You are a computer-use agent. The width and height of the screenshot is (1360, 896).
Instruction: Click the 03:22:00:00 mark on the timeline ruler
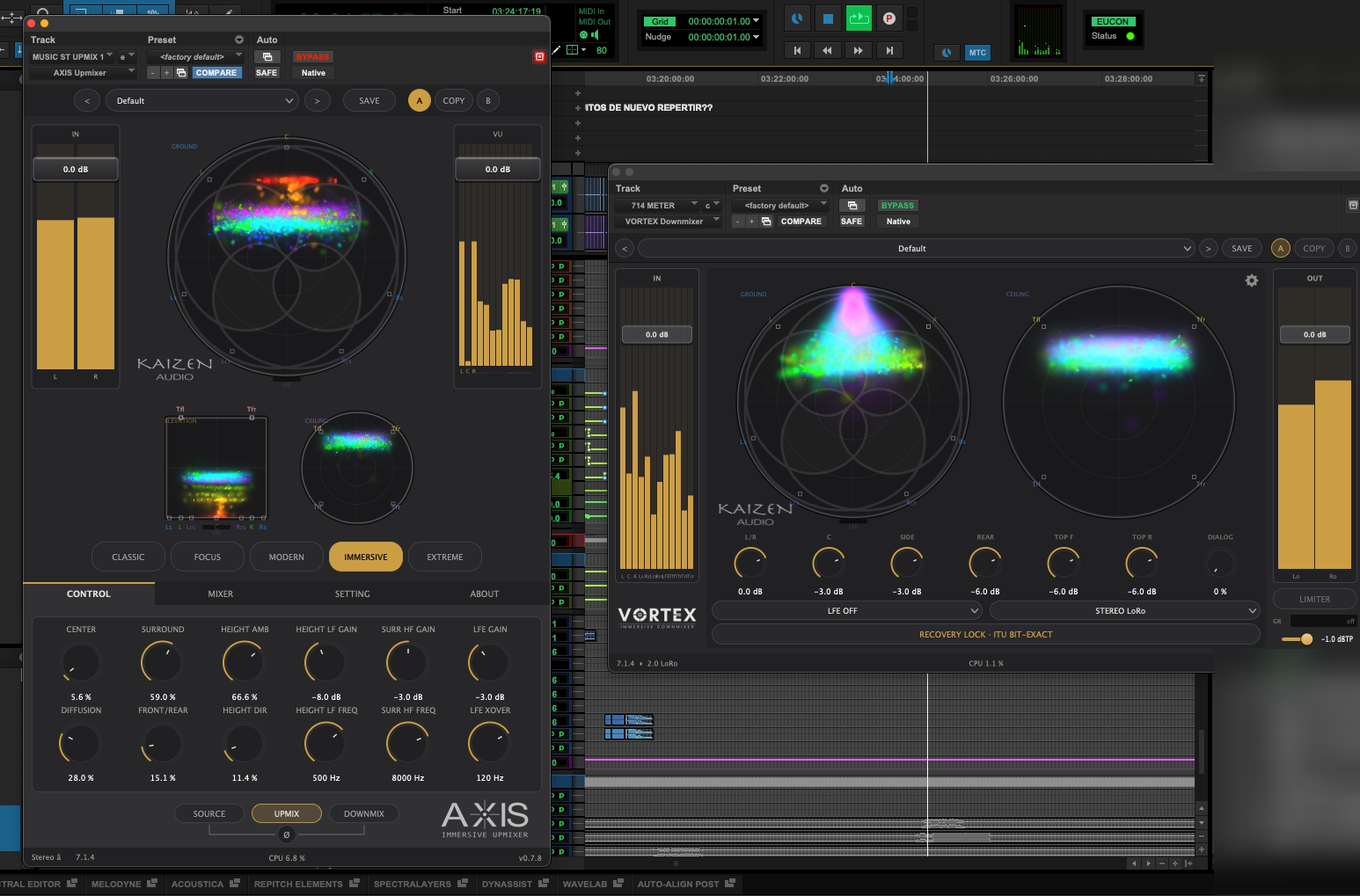[x=785, y=79]
